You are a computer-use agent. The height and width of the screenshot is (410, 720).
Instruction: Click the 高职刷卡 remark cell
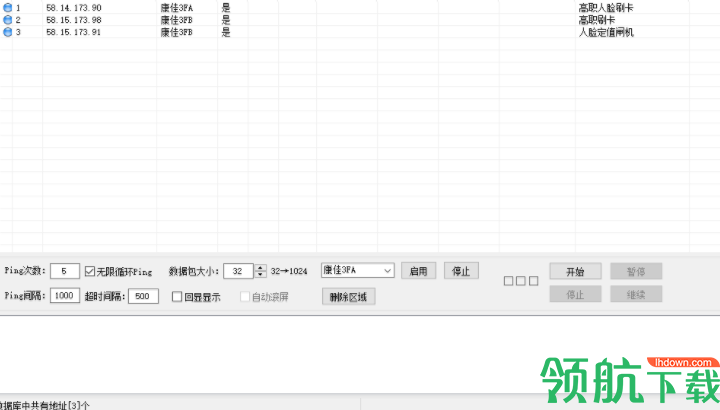point(596,20)
